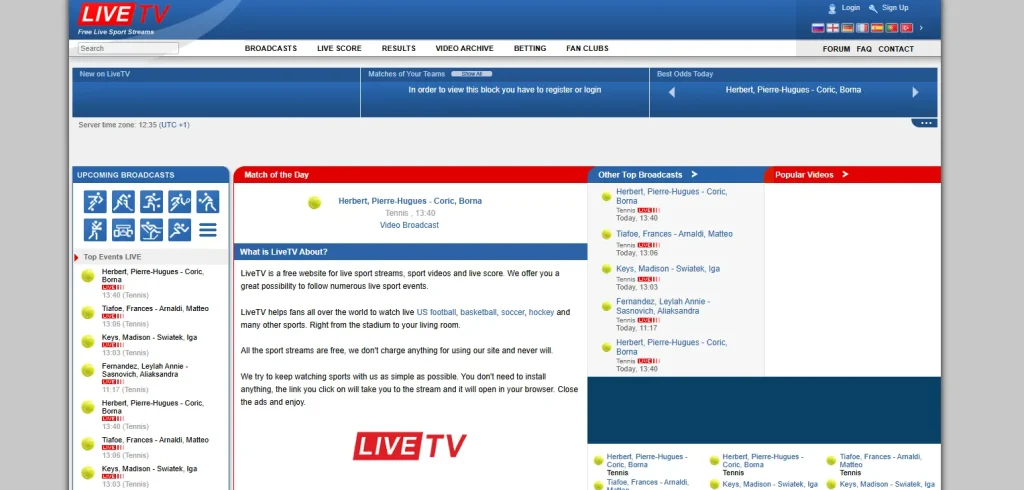Click the Login link
Screen dimensions: 1024x490
coord(850,8)
